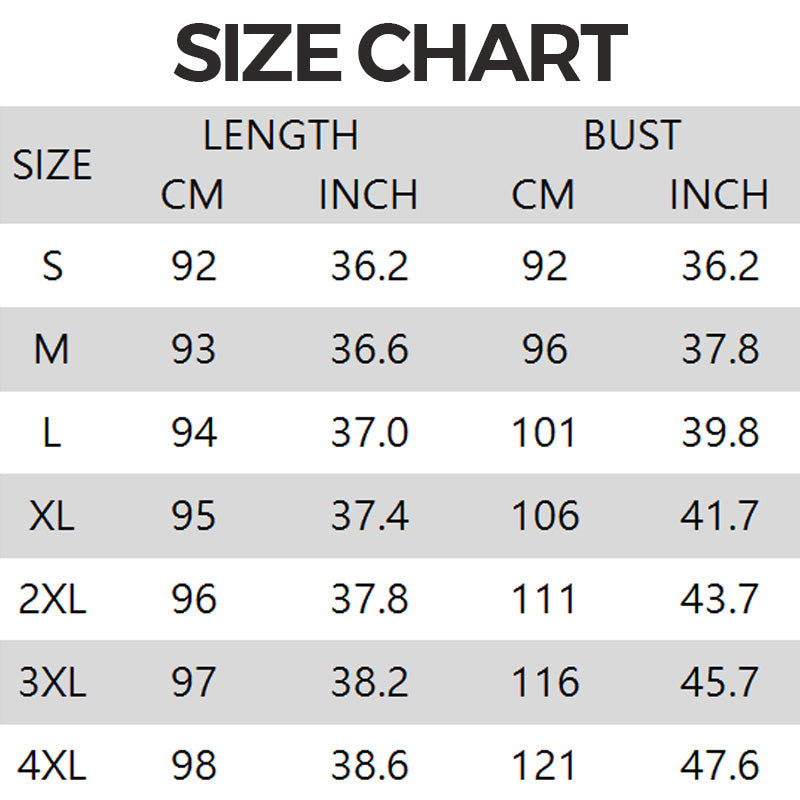Click the INCH subheader under BUST
The width and height of the screenshot is (800, 800).
(719, 194)
